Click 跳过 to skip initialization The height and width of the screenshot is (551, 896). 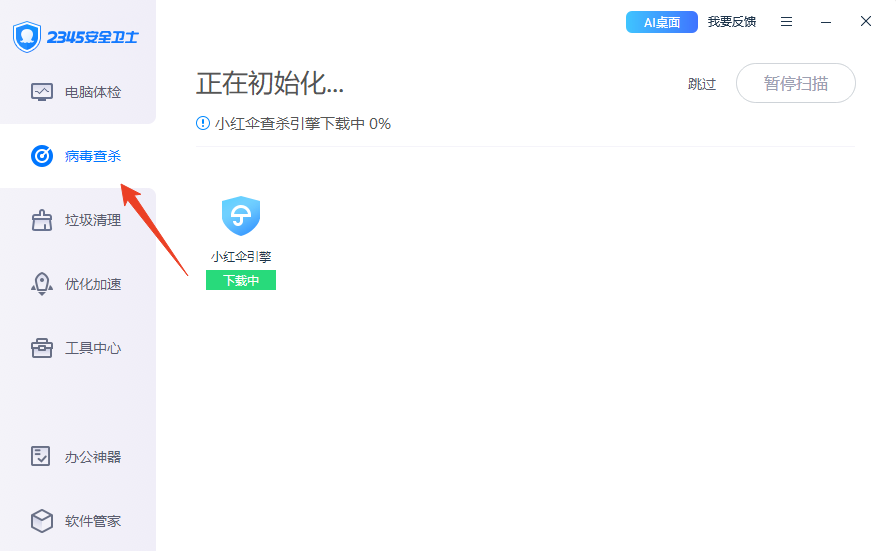click(702, 84)
